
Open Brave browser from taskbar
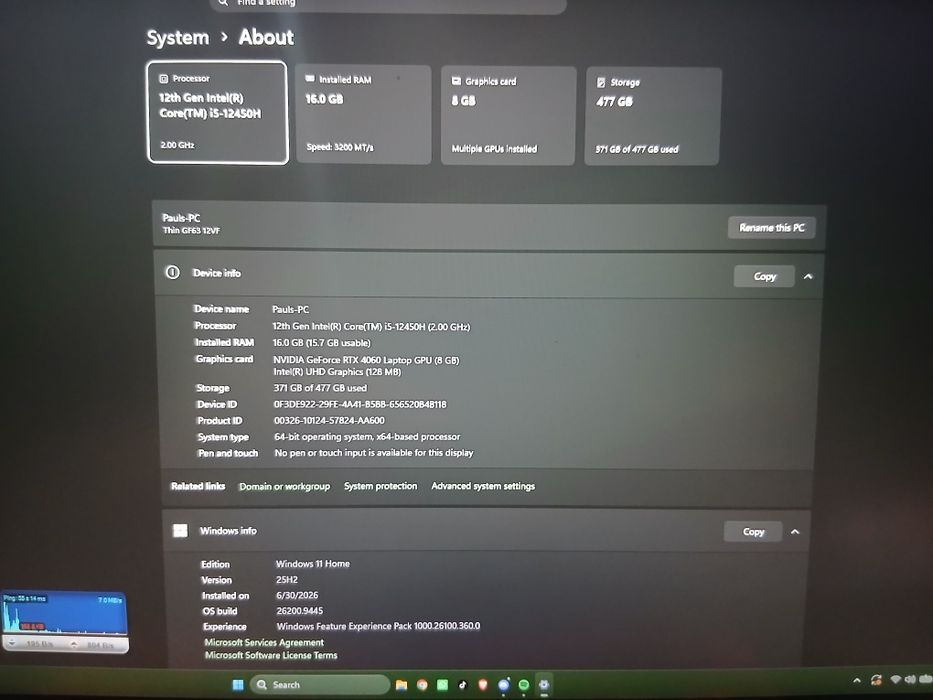pyautogui.click(x=483, y=685)
